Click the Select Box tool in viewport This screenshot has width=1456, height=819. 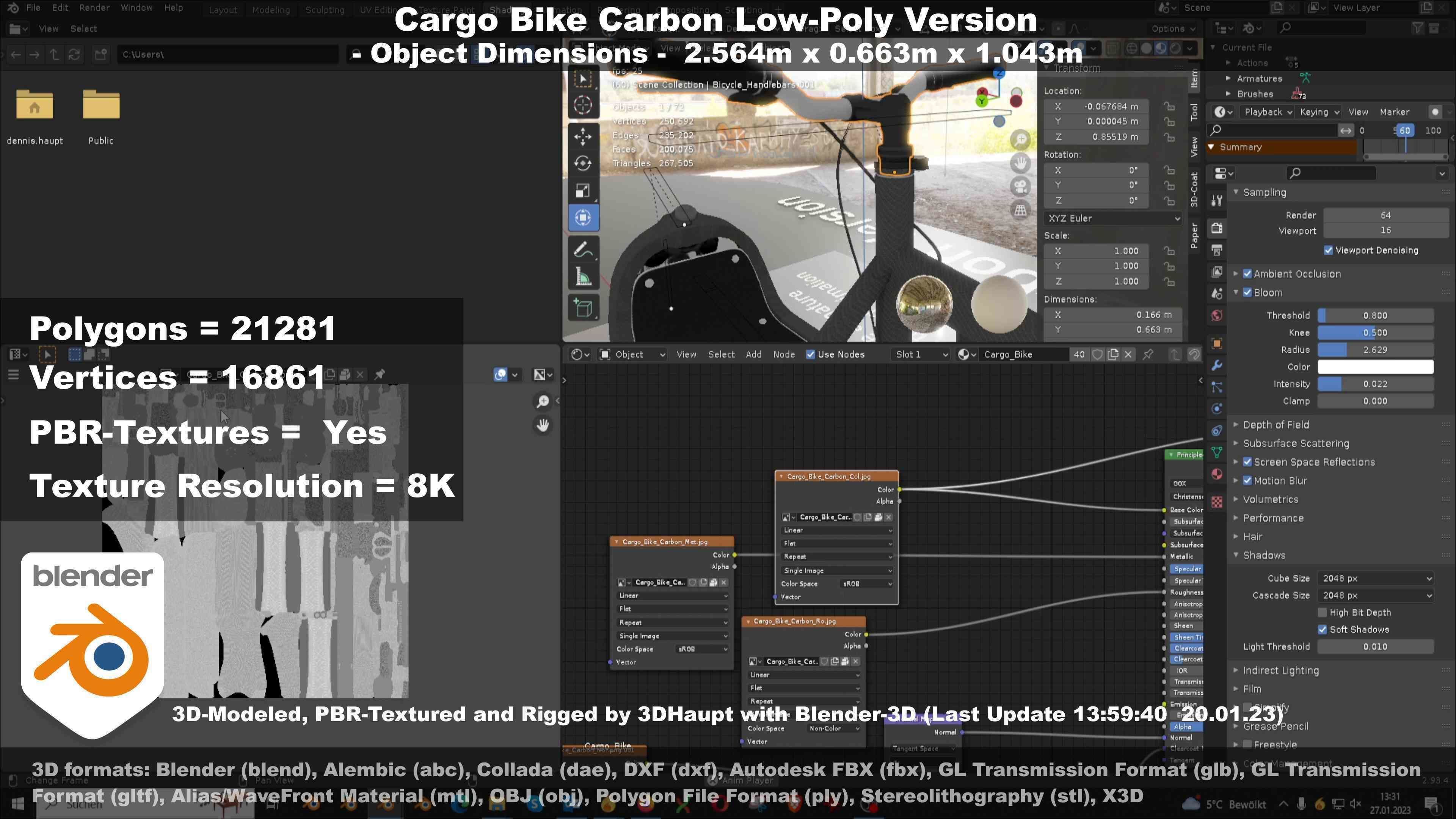(x=583, y=78)
